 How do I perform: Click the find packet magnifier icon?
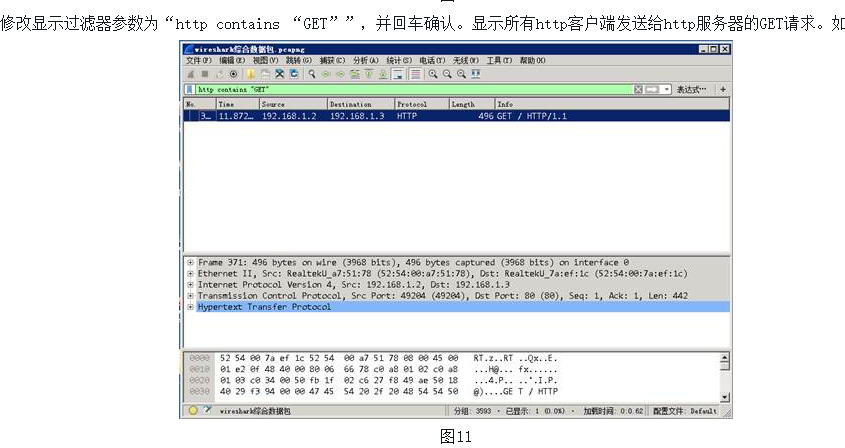pos(311,74)
